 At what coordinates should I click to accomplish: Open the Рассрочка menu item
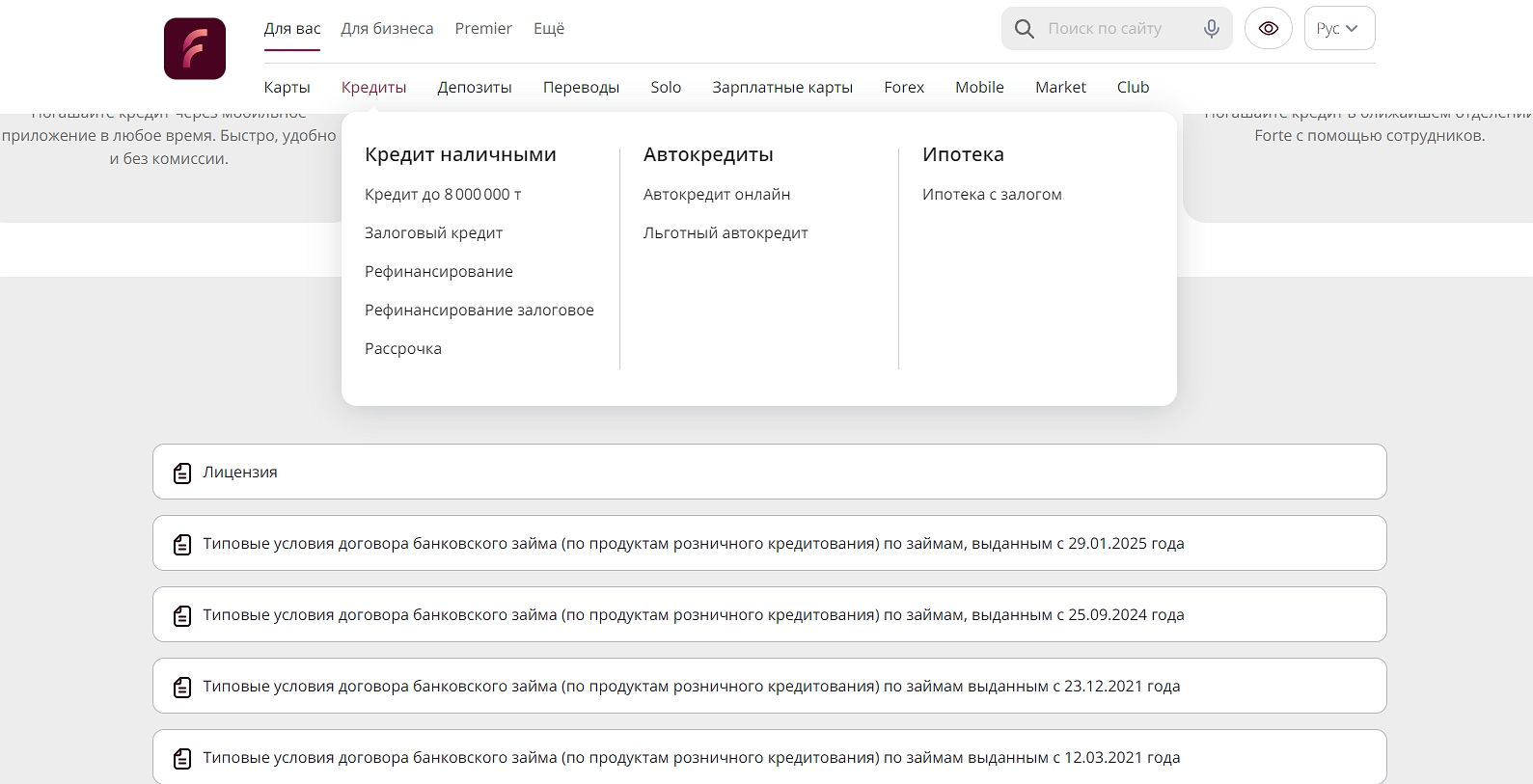(403, 349)
